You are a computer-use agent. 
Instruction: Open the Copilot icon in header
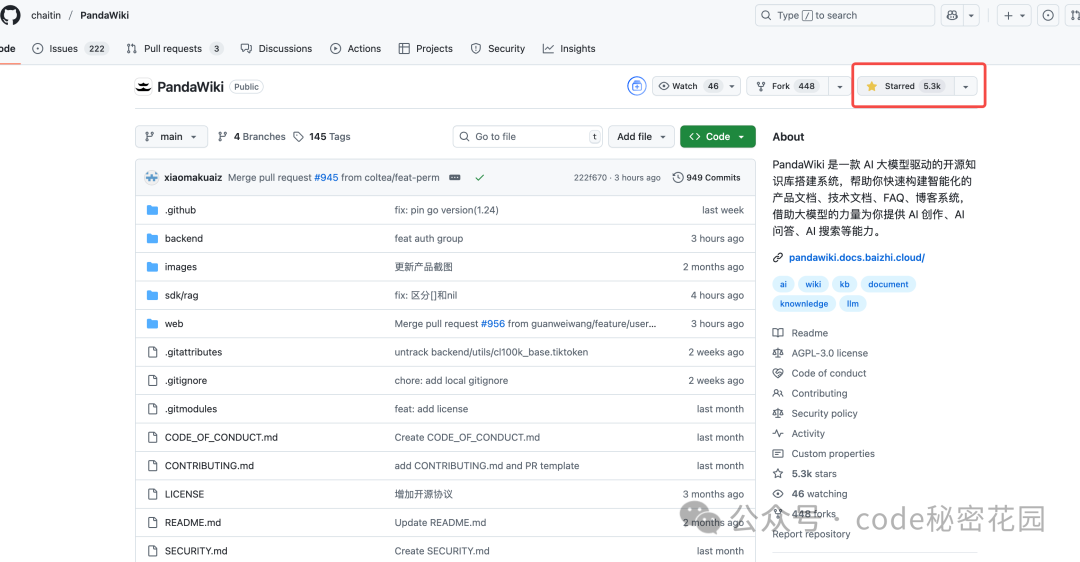[x=952, y=15]
